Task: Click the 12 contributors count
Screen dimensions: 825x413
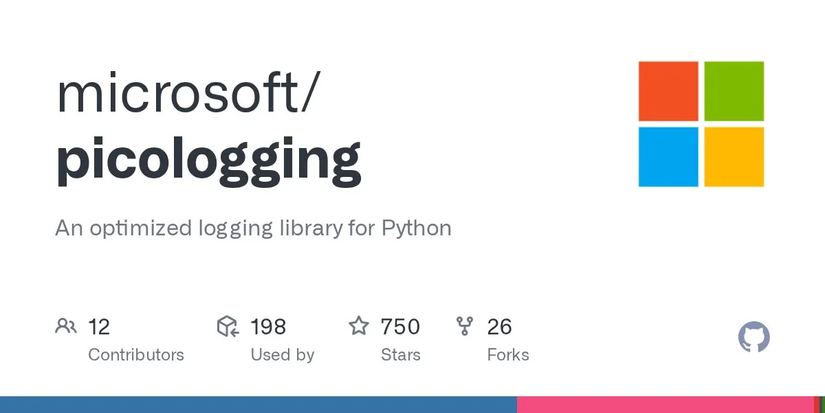Action: (99, 326)
